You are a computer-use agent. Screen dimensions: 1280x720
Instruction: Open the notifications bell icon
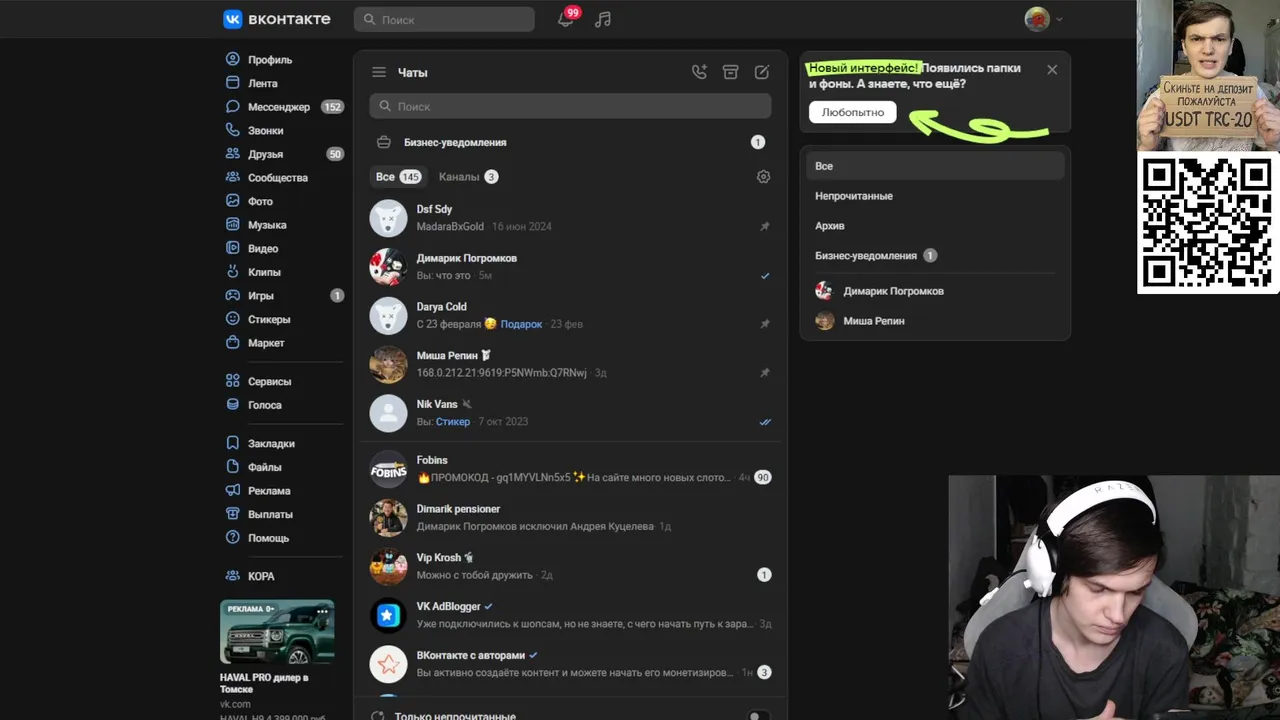click(566, 19)
